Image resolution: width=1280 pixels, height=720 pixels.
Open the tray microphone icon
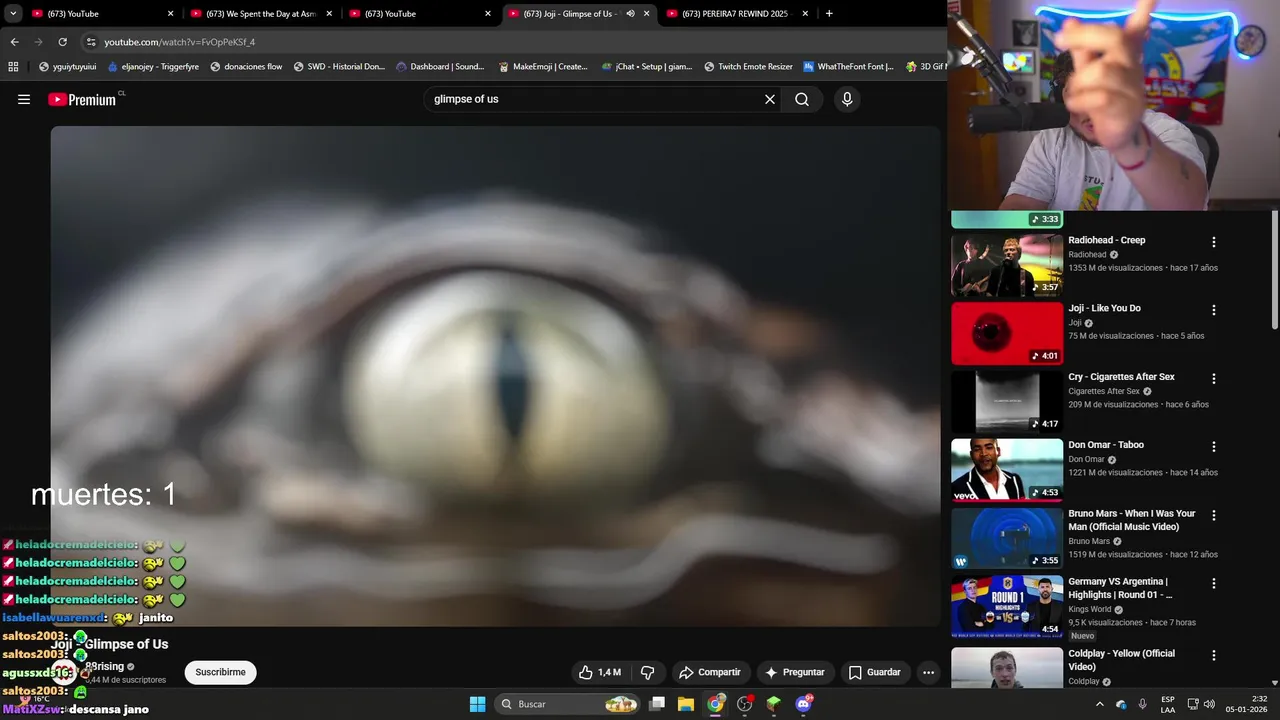pyautogui.click(x=1142, y=704)
